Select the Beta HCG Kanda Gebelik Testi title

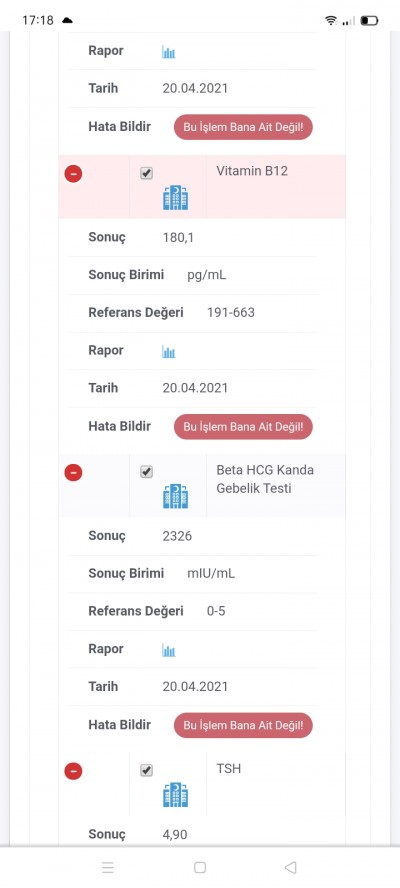[265, 479]
